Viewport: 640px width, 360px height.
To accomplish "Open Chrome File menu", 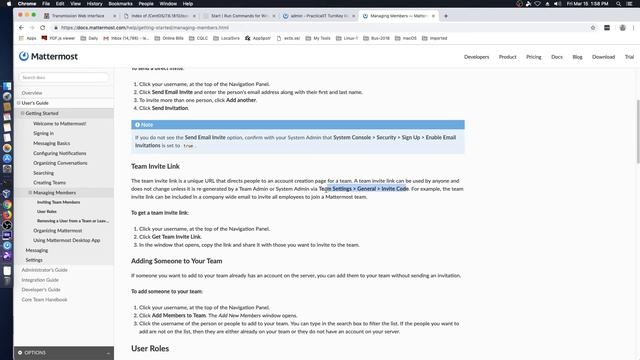I will point(46,4).
